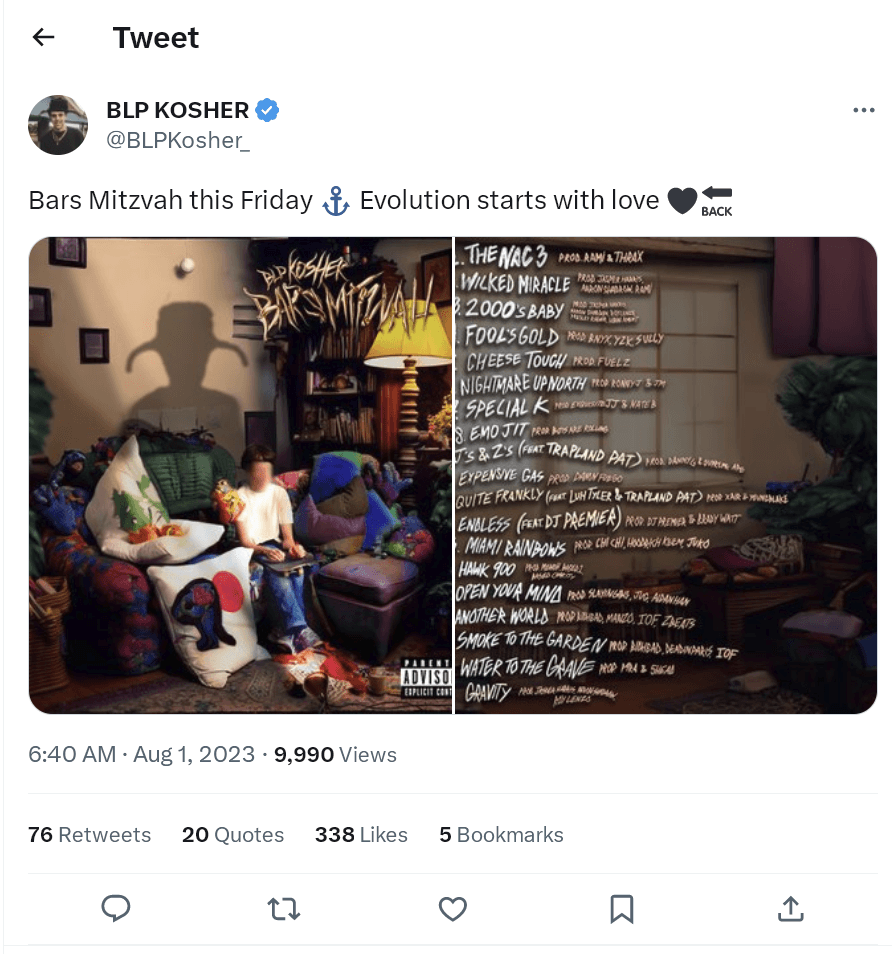Click the 9,990 Views count

tap(335, 754)
